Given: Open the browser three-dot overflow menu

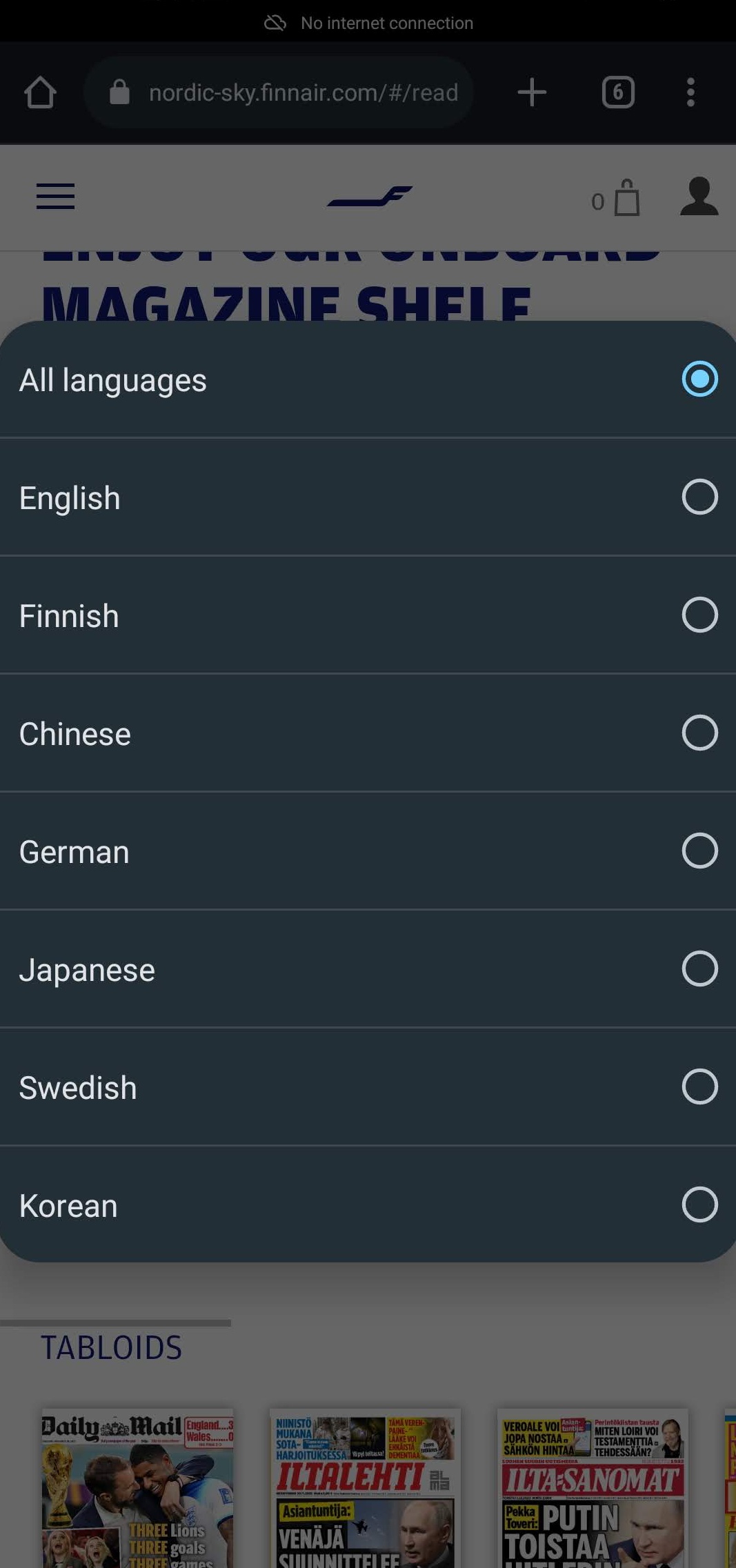Looking at the screenshot, I should (690, 92).
